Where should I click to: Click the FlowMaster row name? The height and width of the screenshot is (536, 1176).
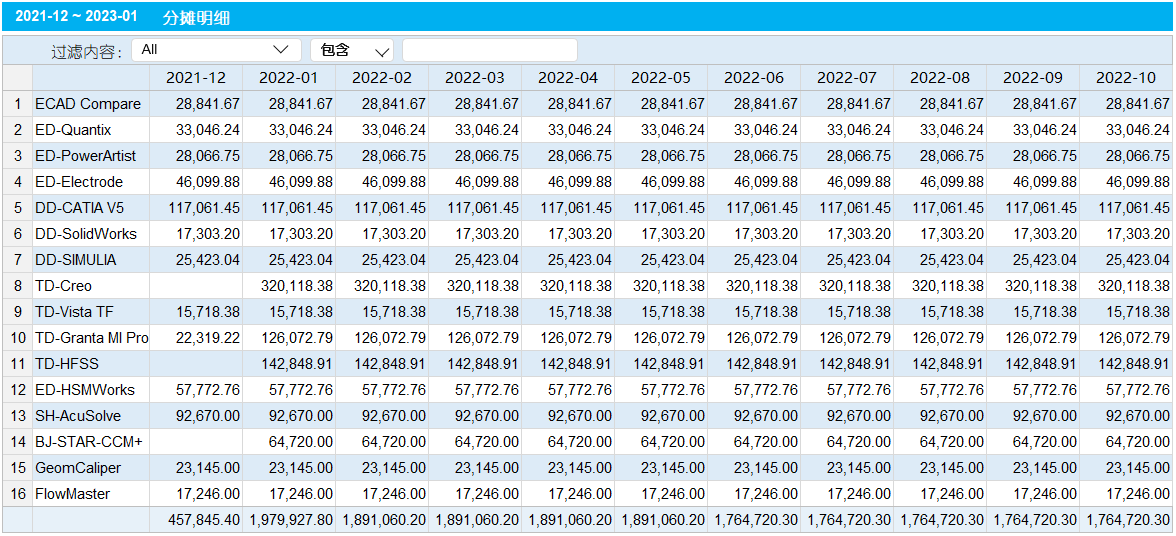click(x=73, y=494)
